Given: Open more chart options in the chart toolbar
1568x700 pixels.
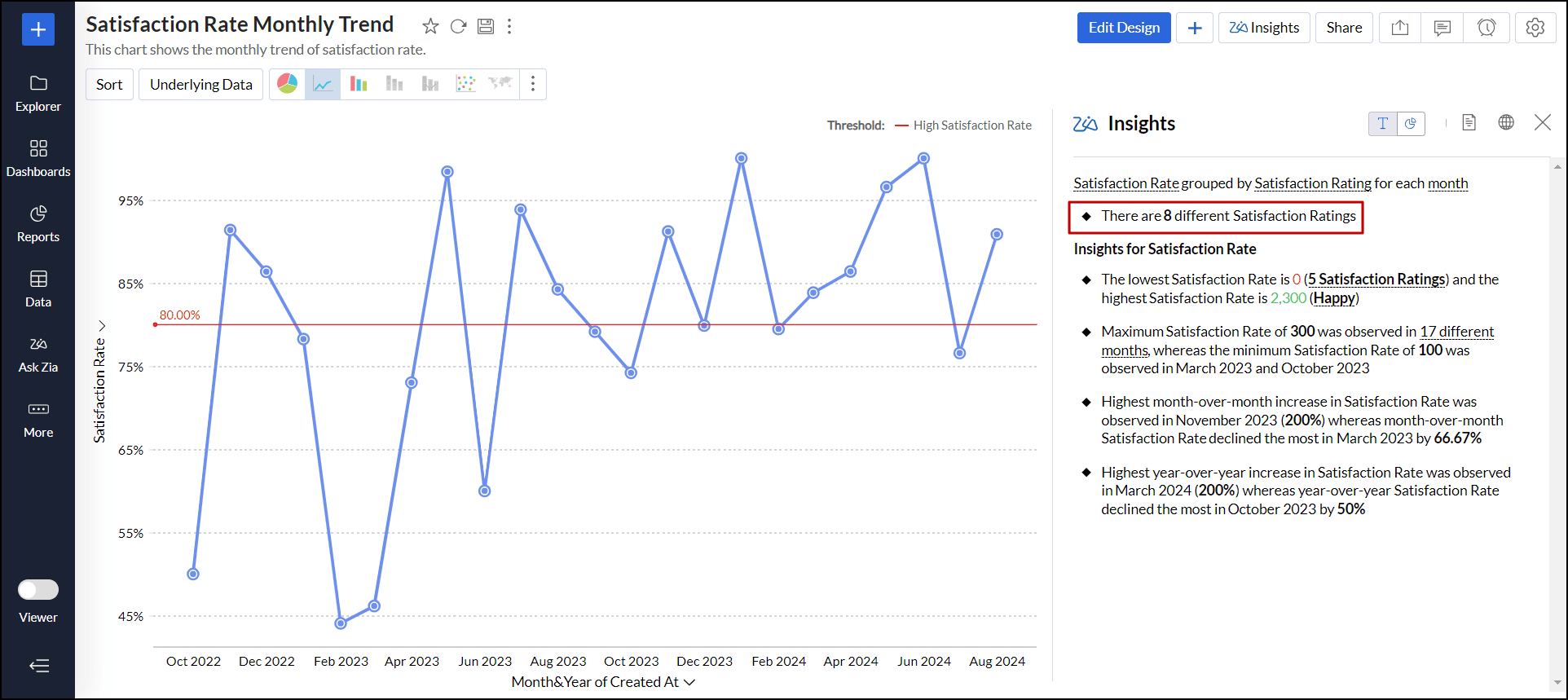Looking at the screenshot, I should pos(533,84).
